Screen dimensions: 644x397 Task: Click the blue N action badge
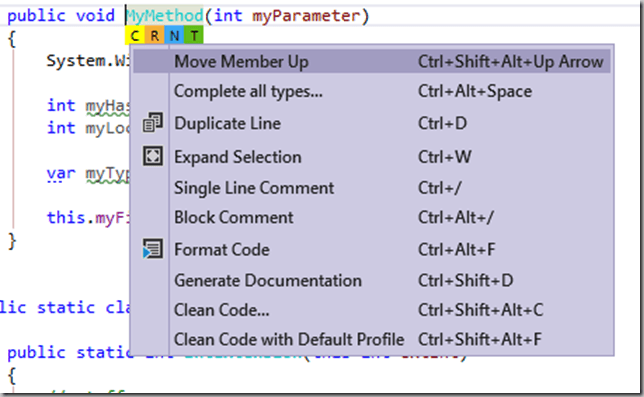click(174, 36)
